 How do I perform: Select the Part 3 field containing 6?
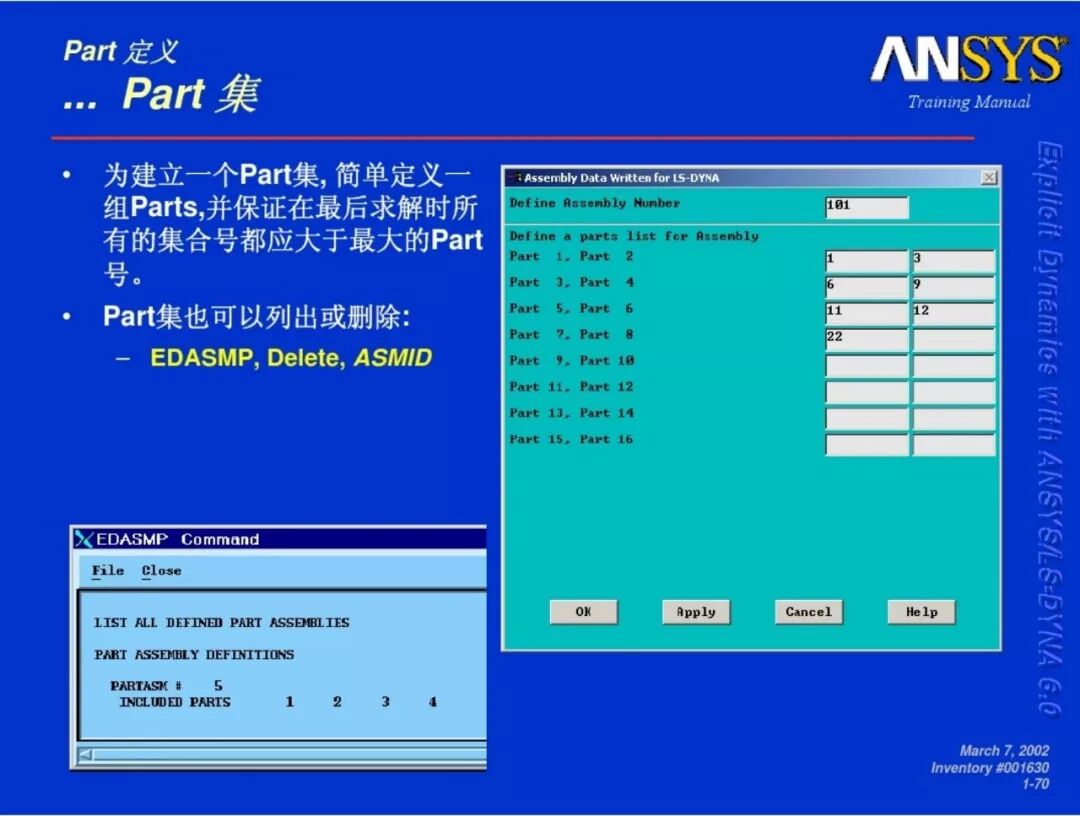pyautogui.click(x=867, y=286)
